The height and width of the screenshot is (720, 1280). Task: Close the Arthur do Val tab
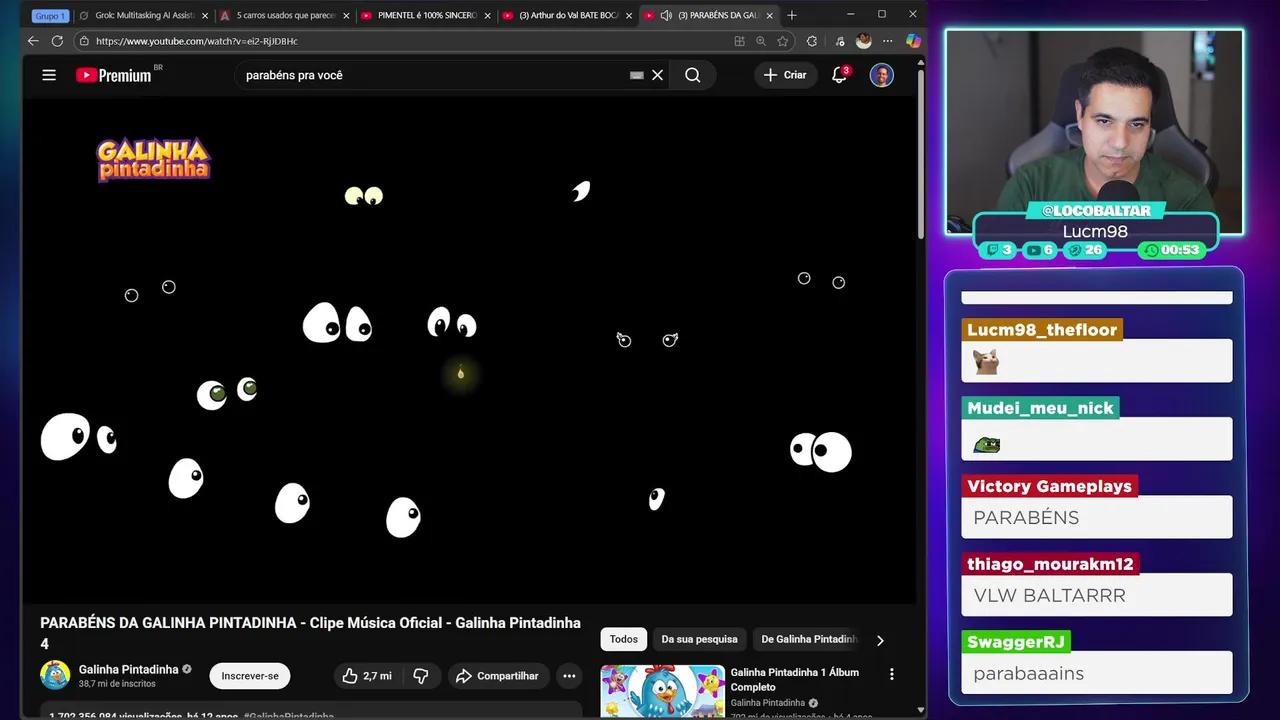(x=629, y=16)
